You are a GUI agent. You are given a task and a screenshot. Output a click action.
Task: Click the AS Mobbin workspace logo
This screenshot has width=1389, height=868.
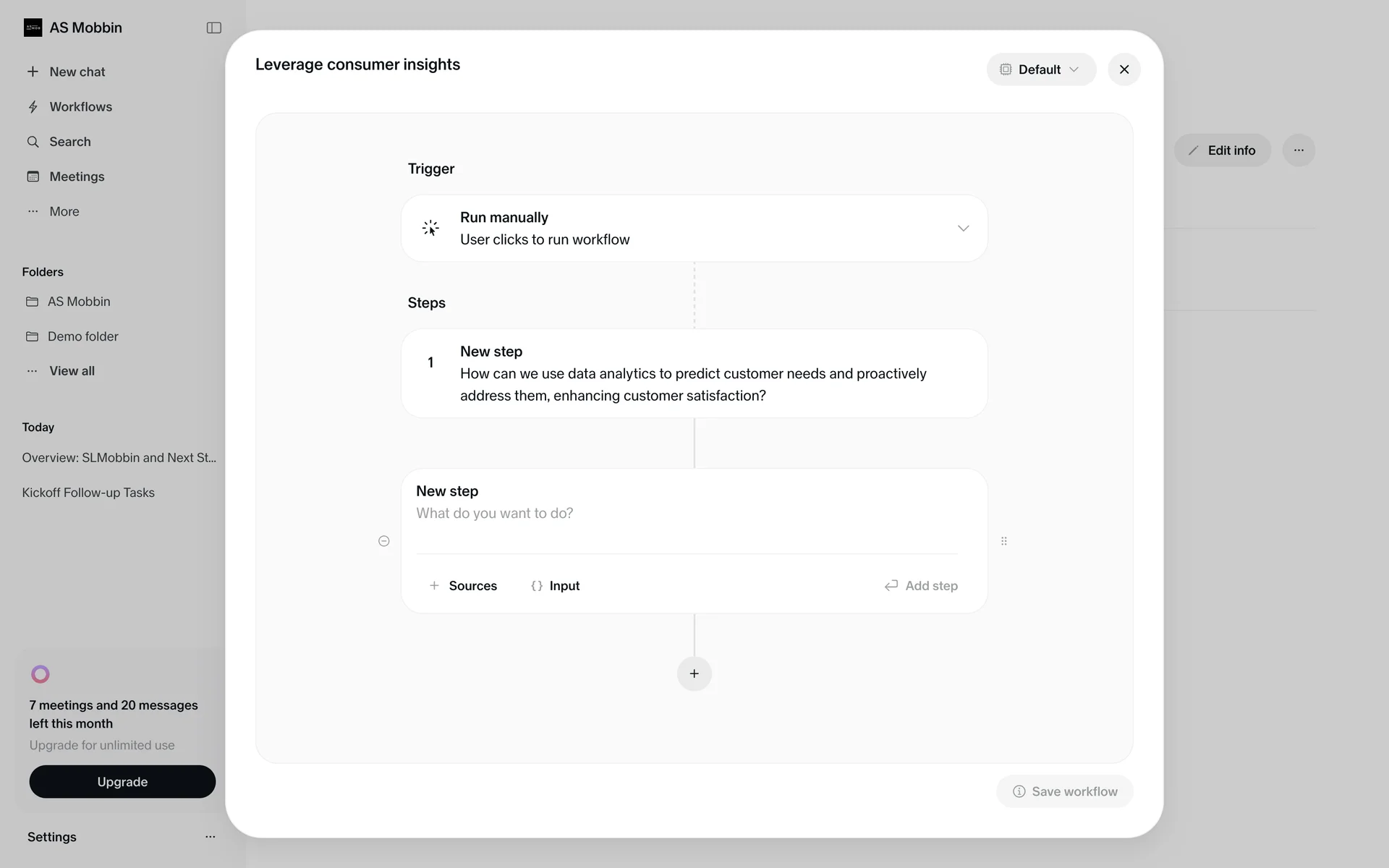point(33,27)
